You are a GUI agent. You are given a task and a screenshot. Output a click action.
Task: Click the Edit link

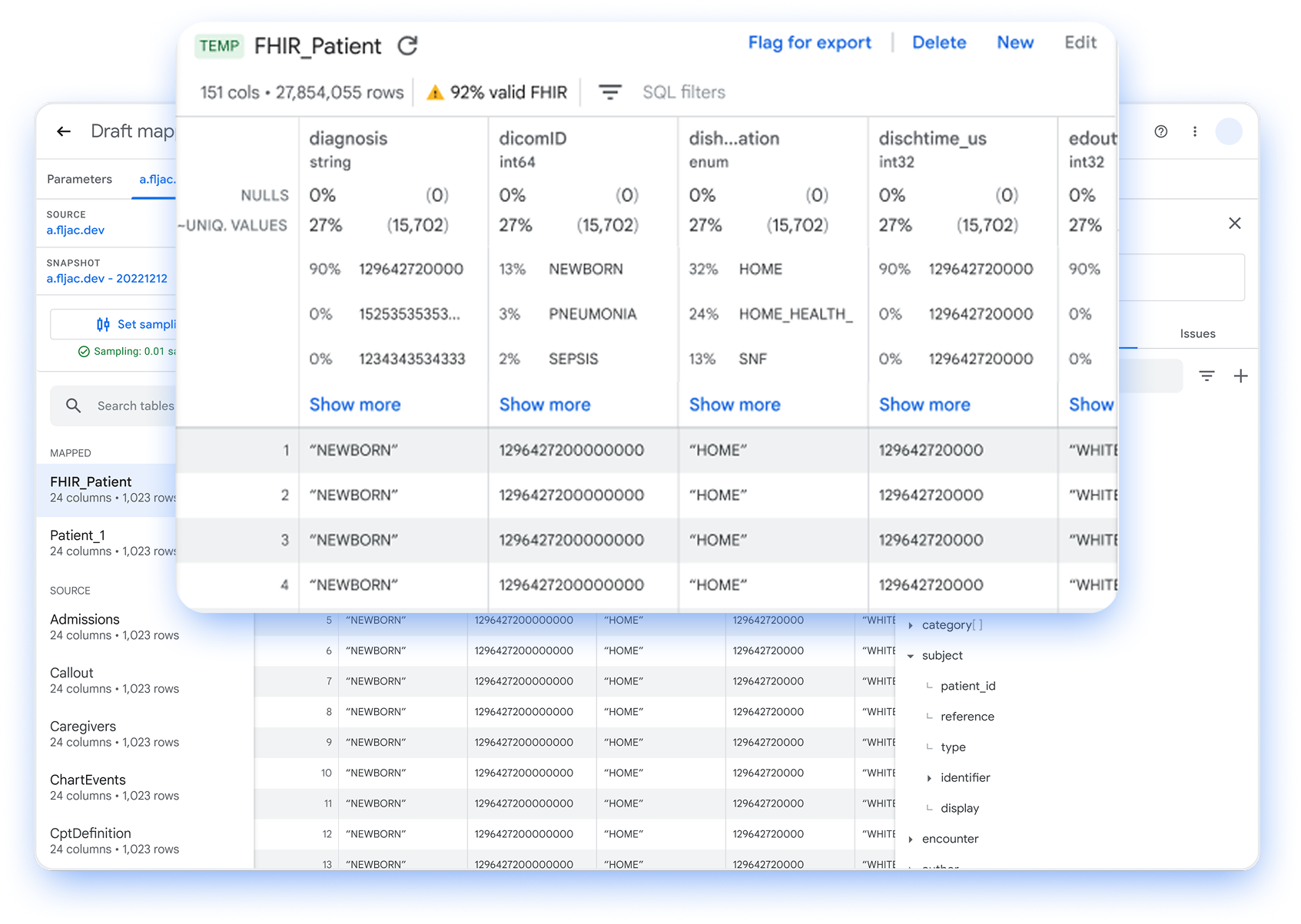pyautogui.click(x=1080, y=42)
